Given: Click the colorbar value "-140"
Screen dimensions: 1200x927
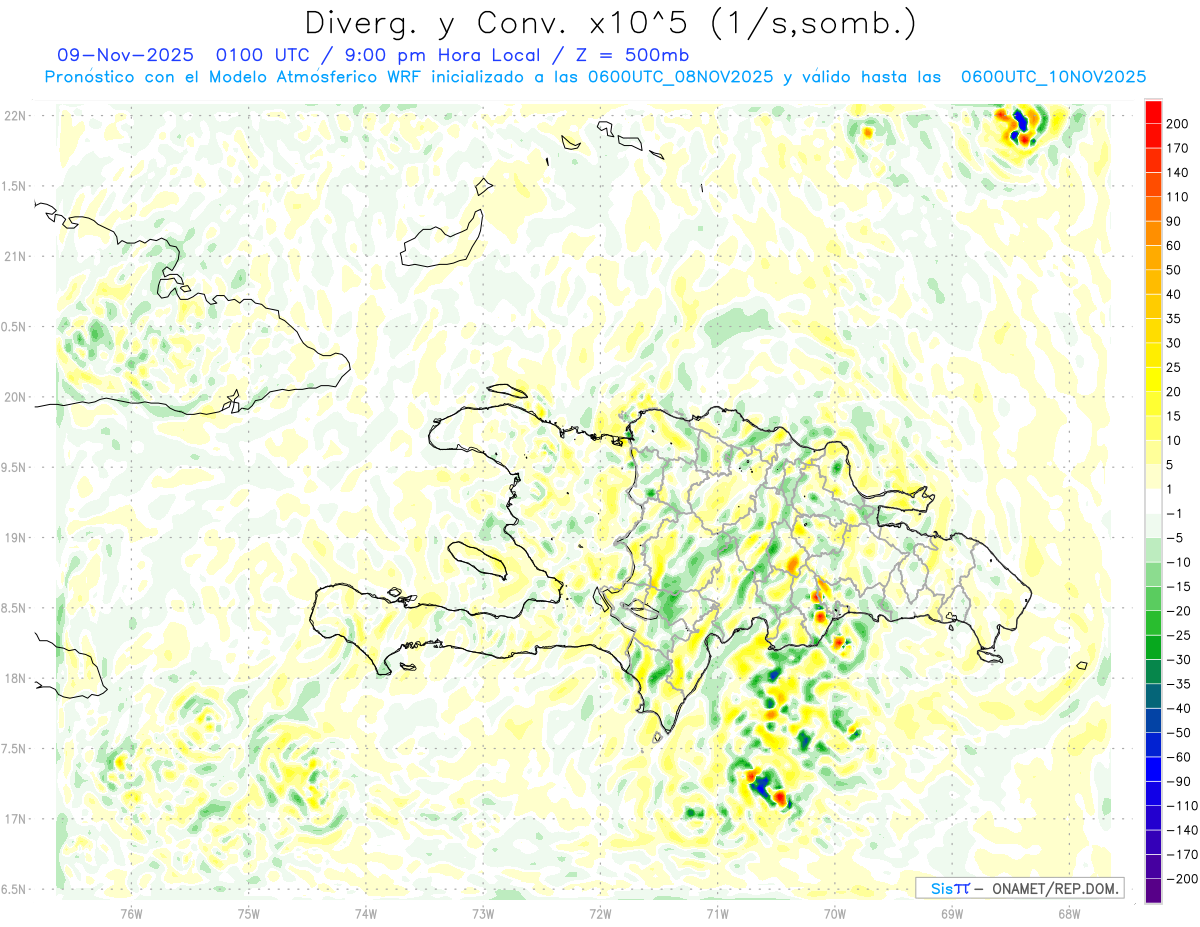Looking at the screenshot, I should pyautogui.click(x=1180, y=831).
